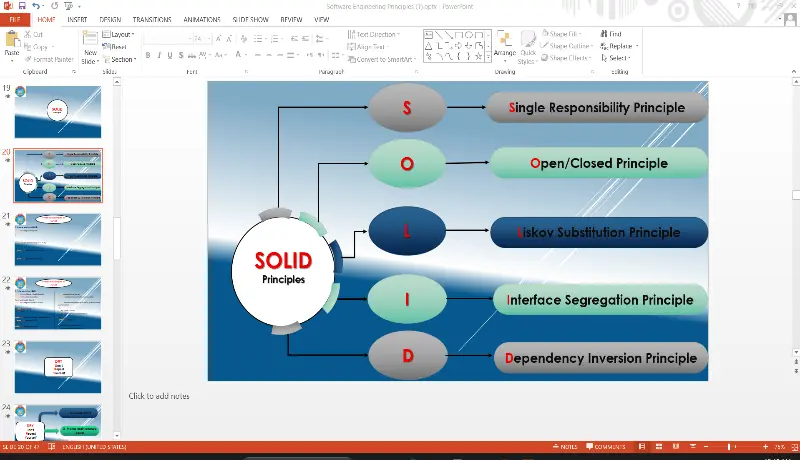Click the zoom slider handle
Screen dimensions: 800x460
[x=729, y=447]
